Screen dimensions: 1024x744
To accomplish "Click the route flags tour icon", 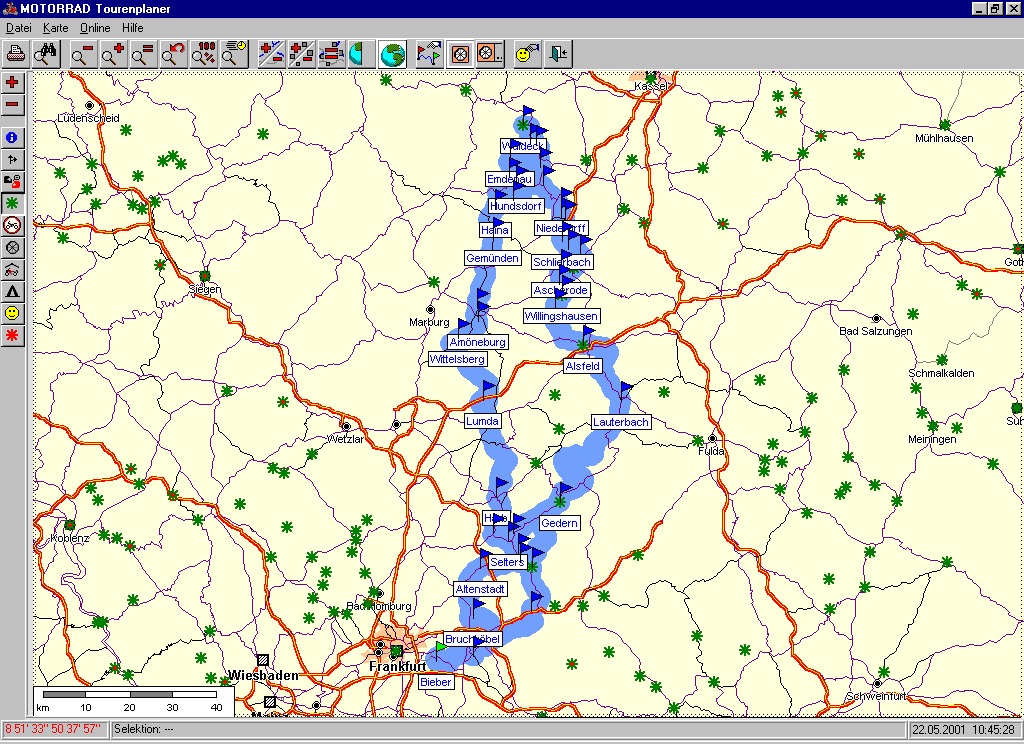I will 429,54.
